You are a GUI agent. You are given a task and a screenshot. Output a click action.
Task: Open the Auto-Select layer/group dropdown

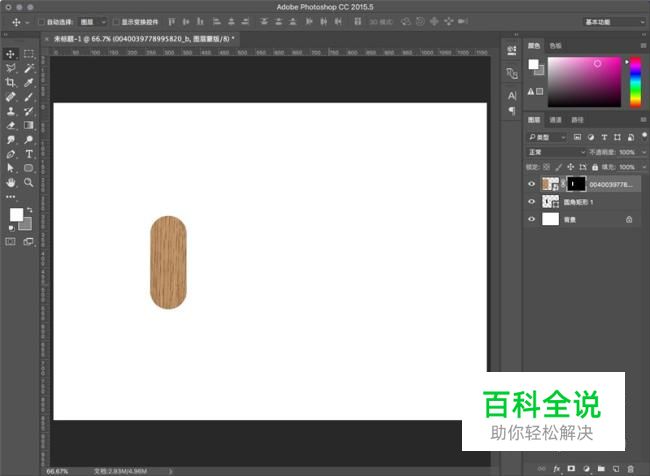coord(93,22)
